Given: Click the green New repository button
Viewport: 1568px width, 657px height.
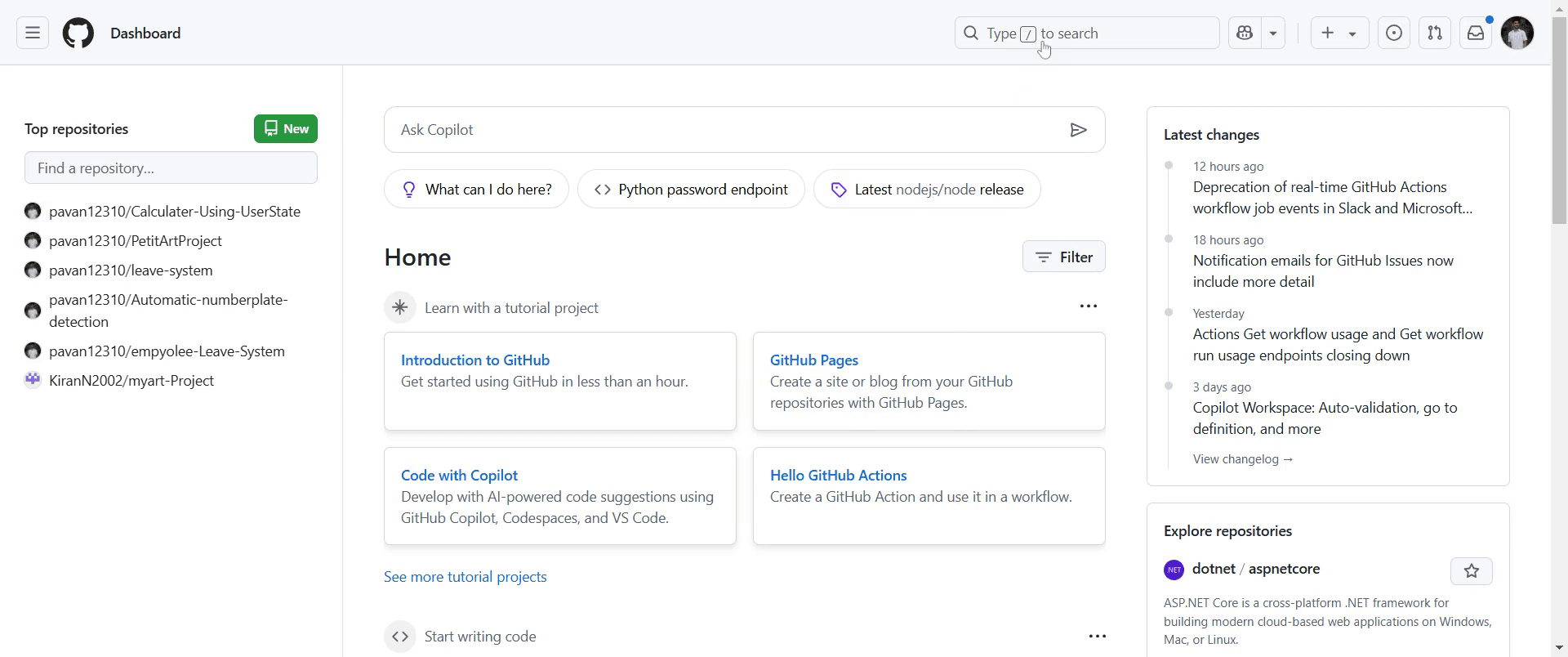Looking at the screenshot, I should 286,129.
